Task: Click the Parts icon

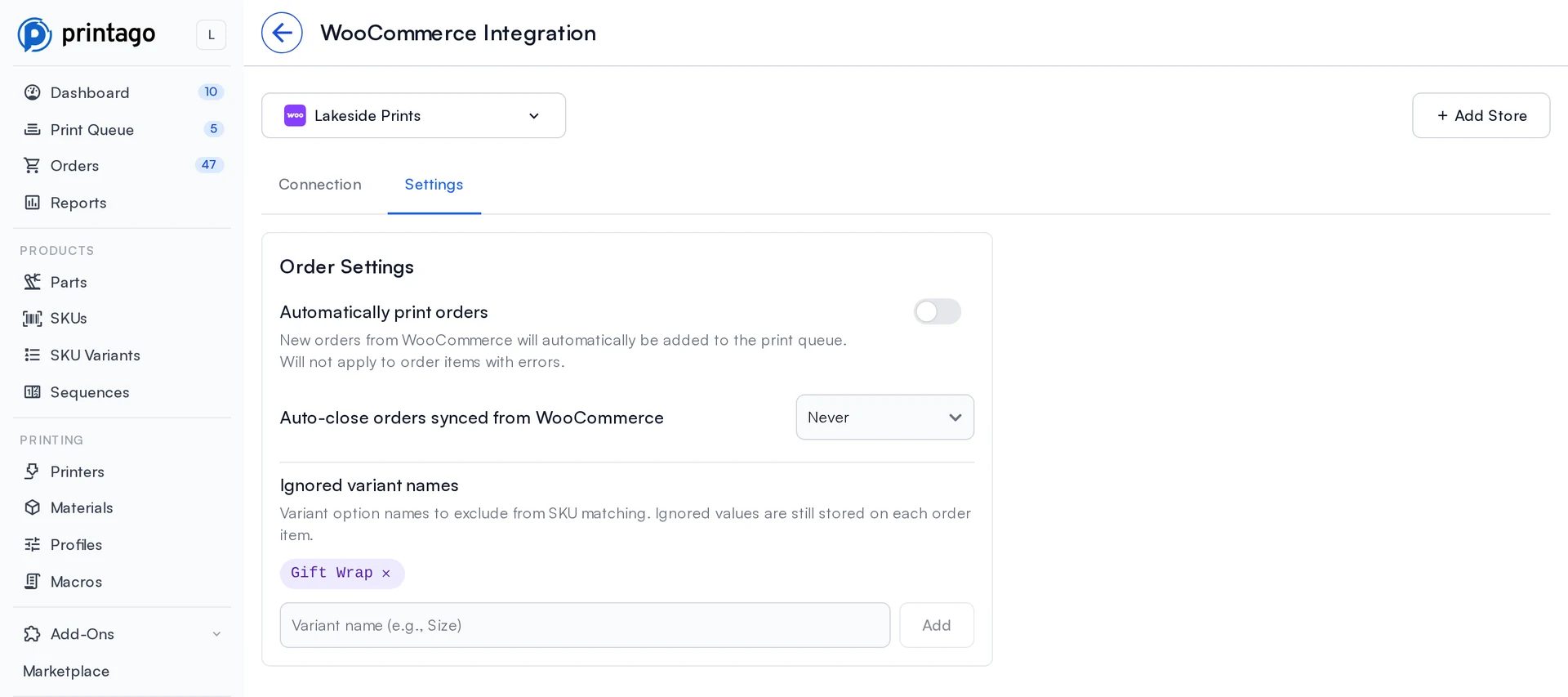Action: point(33,282)
